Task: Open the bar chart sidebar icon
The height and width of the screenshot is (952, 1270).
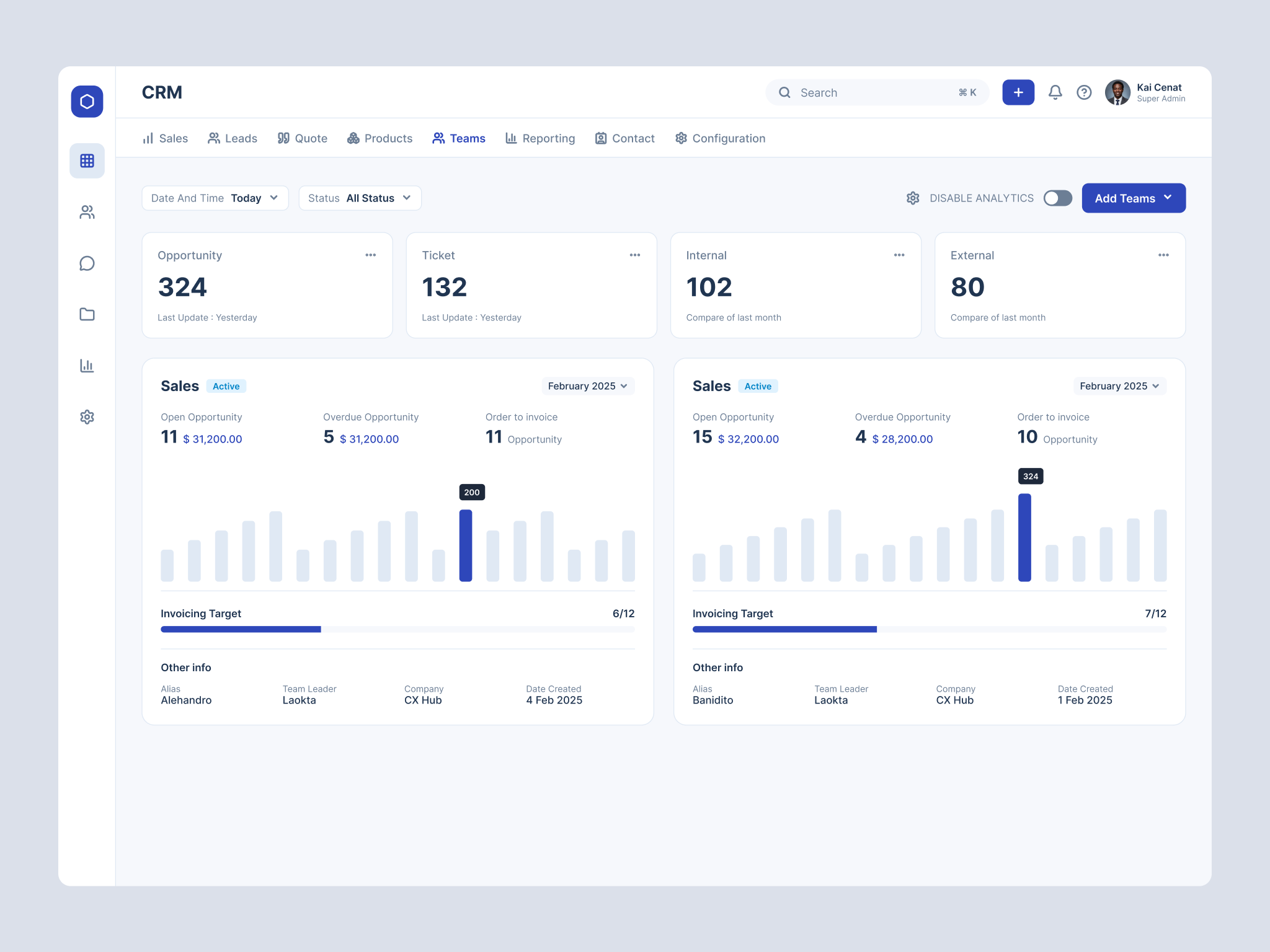Action: [87, 366]
